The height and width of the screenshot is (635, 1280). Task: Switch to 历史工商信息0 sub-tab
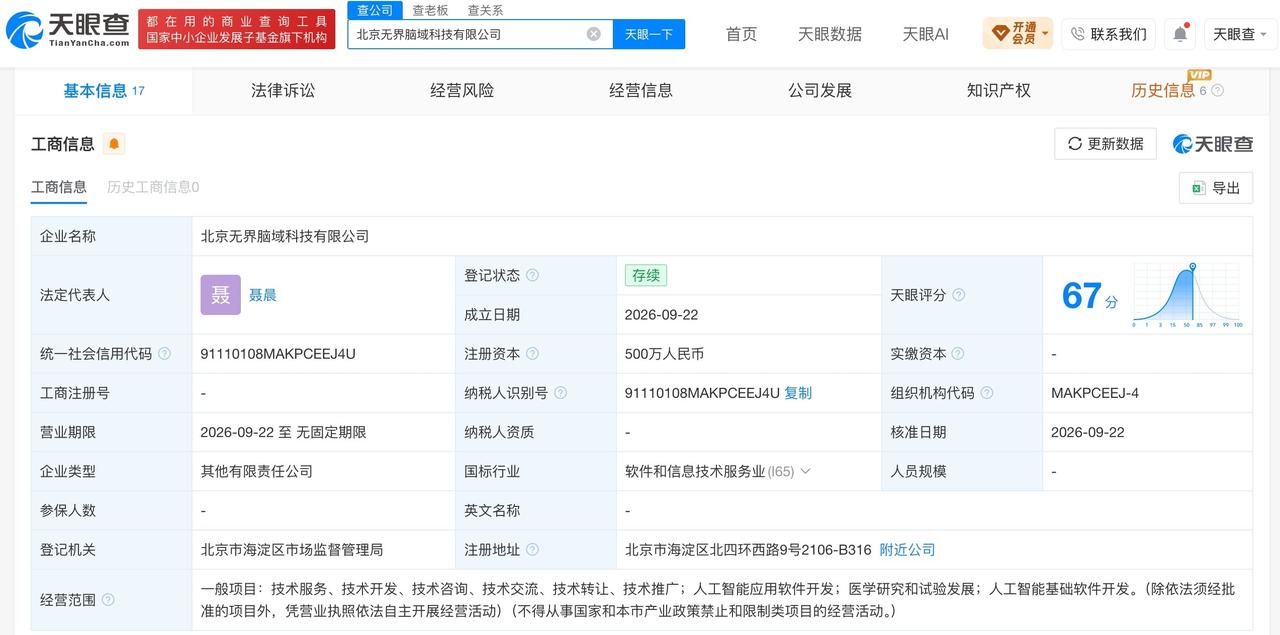point(153,187)
